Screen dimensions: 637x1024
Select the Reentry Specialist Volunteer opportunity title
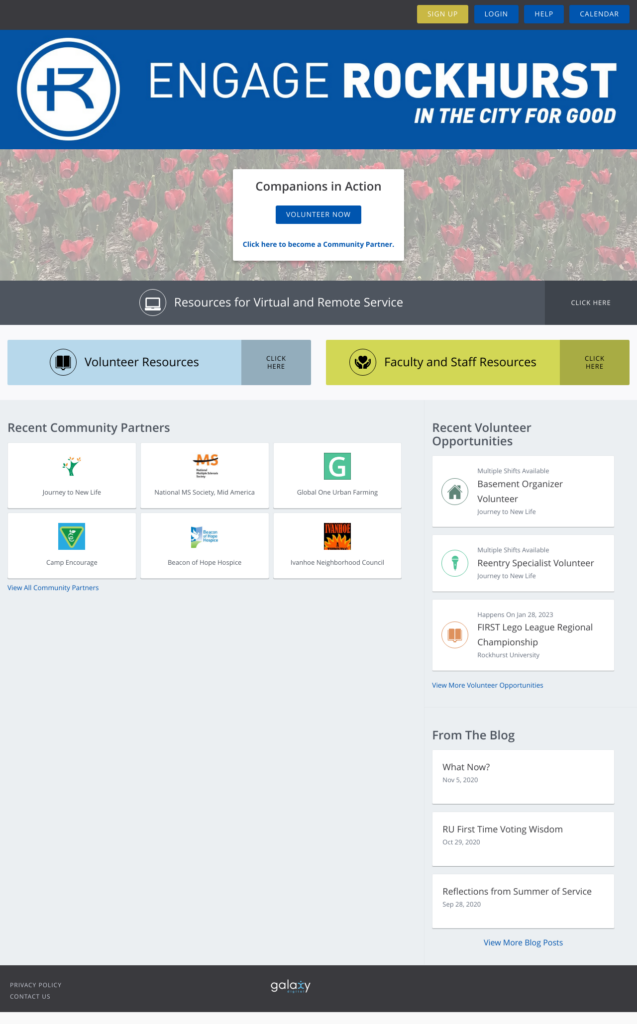[535, 563]
